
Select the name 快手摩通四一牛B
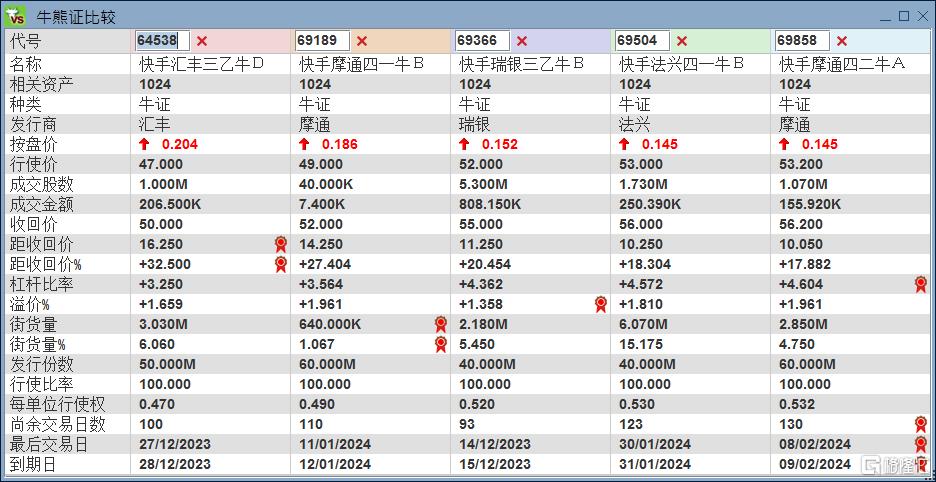pyautogui.click(x=362, y=63)
